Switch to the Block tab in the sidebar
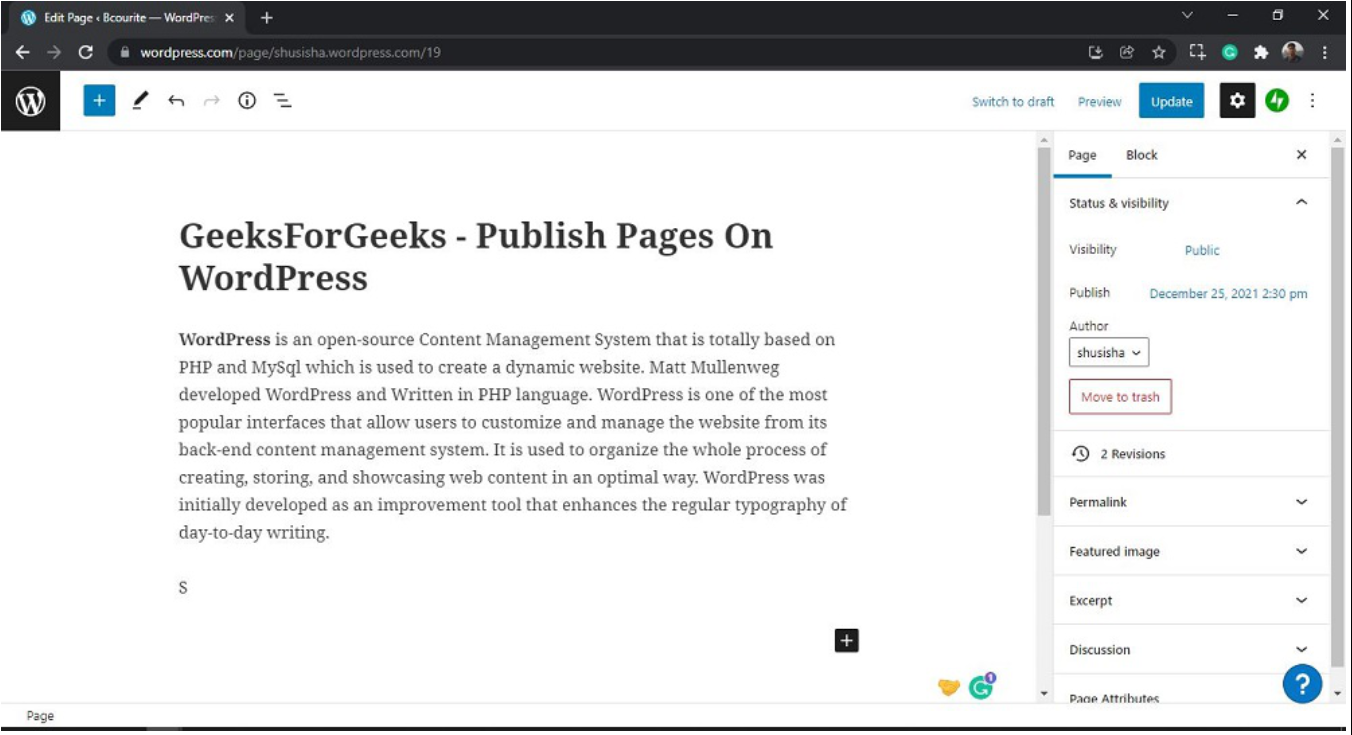The height and width of the screenshot is (735, 1352). pyautogui.click(x=1141, y=155)
